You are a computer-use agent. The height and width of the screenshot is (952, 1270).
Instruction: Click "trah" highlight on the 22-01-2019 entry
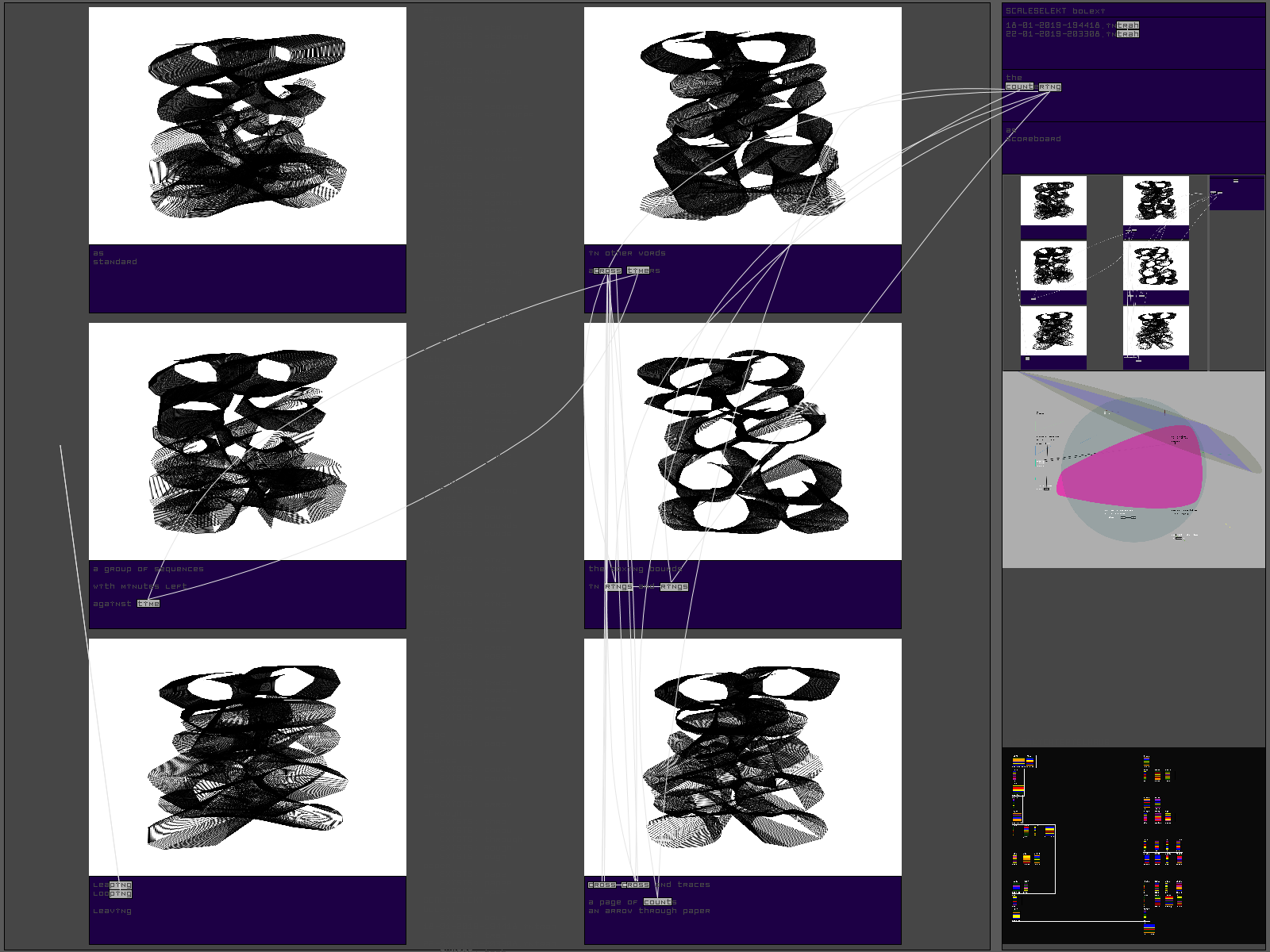click(1128, 34)
